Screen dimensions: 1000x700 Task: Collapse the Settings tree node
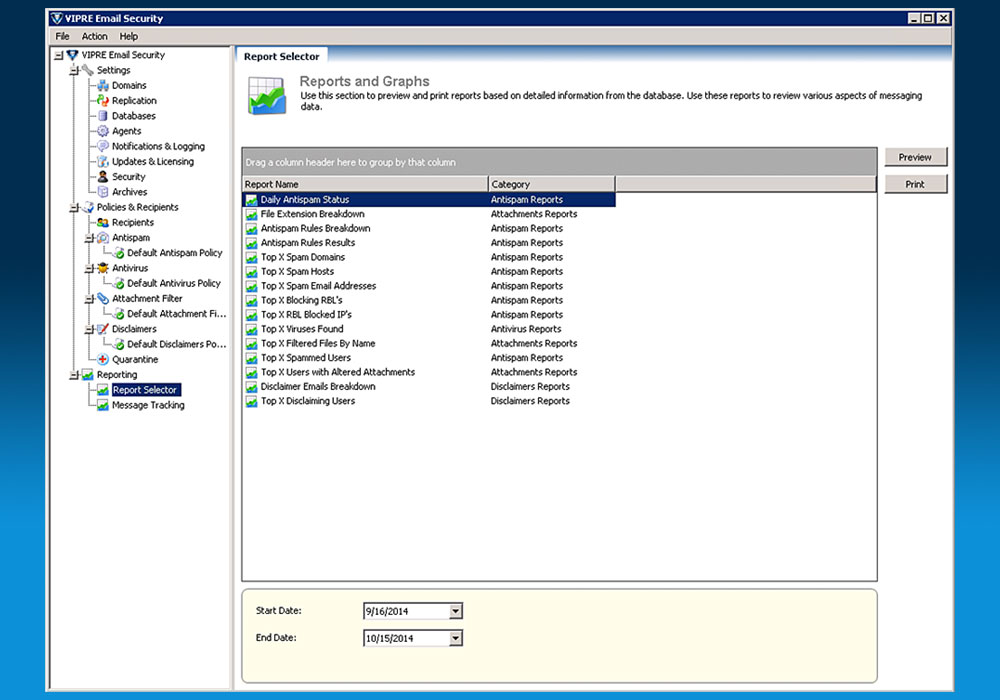(74, 71)
